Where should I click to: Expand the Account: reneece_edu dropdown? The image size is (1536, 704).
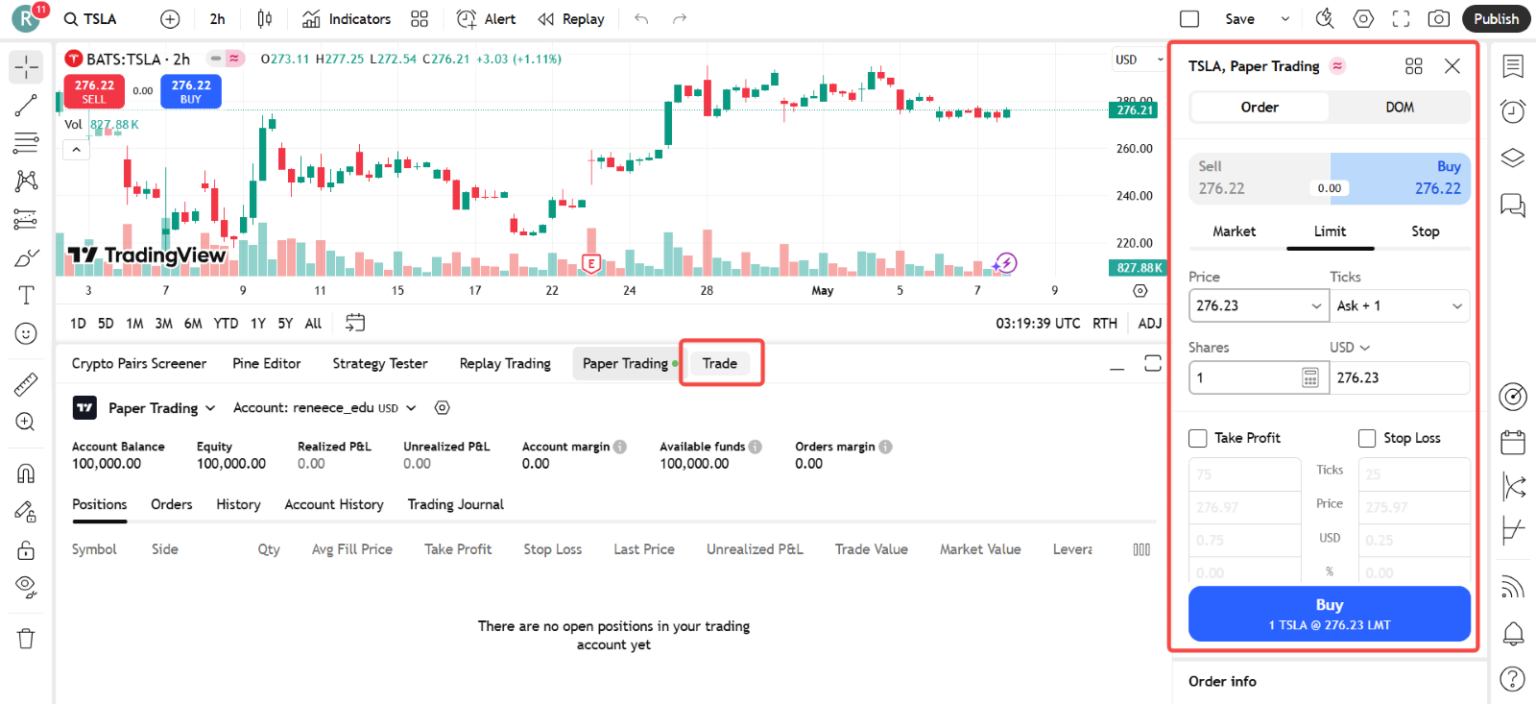pyautogui.click(x=322, y=407)
